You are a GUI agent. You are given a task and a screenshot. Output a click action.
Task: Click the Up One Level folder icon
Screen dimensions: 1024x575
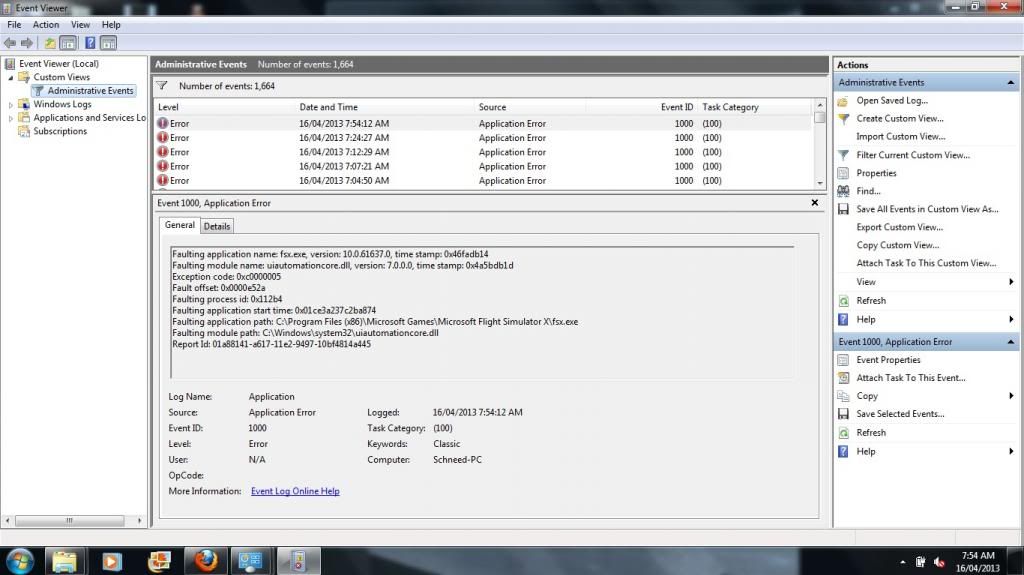[x=50, y=43]
